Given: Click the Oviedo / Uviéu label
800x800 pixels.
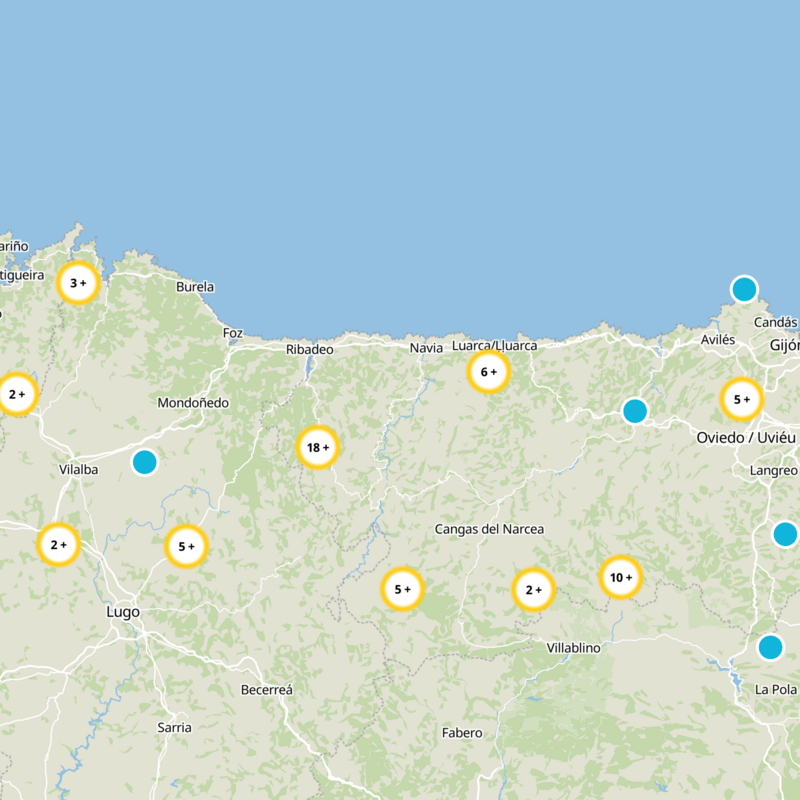Looking at the screenshot, I should pyautogui.click(x=746, y=438).
